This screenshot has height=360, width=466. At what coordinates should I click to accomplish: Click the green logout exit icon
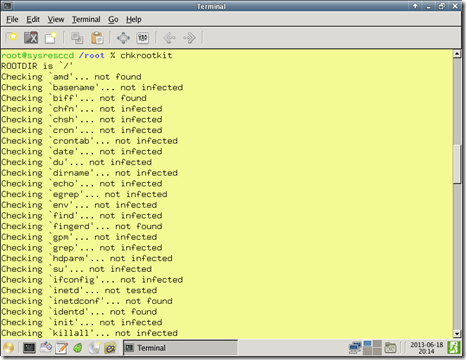tap(454, 348)
